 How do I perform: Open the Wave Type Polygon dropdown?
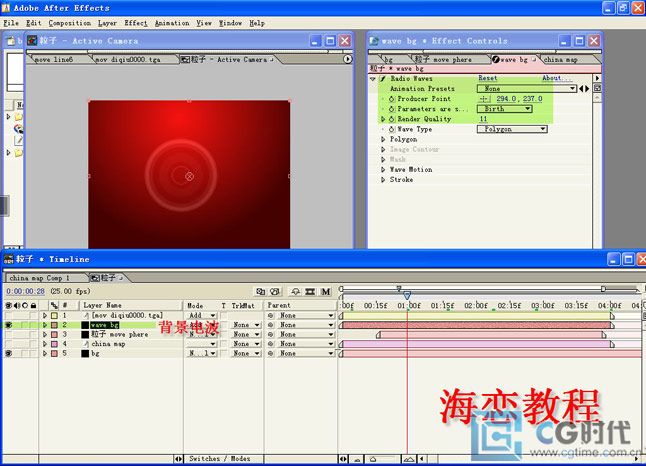coord(512,129)
